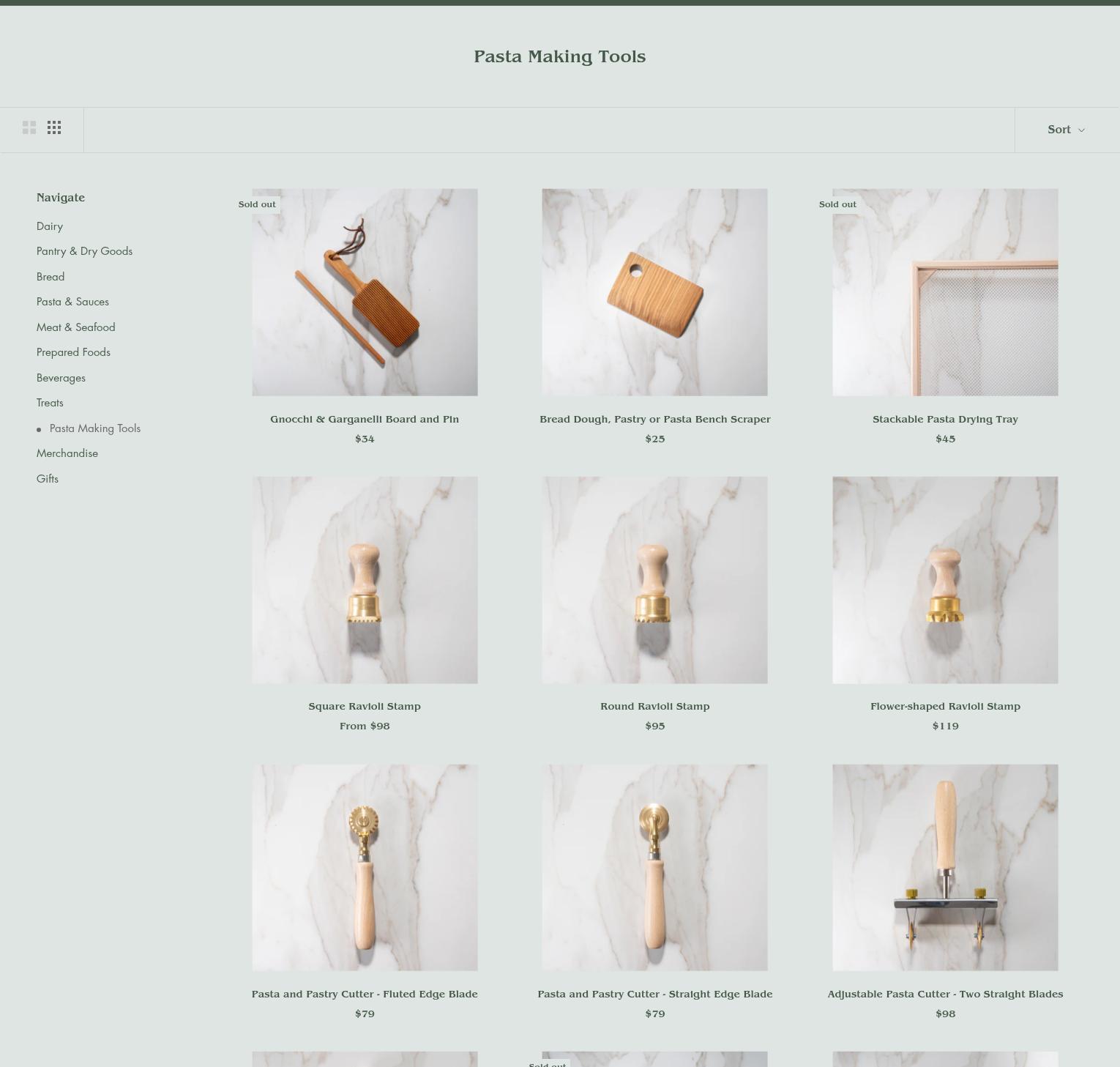The image size is (1120, 1067).
Task: Open the Gifts category
Action: point(48,479)
